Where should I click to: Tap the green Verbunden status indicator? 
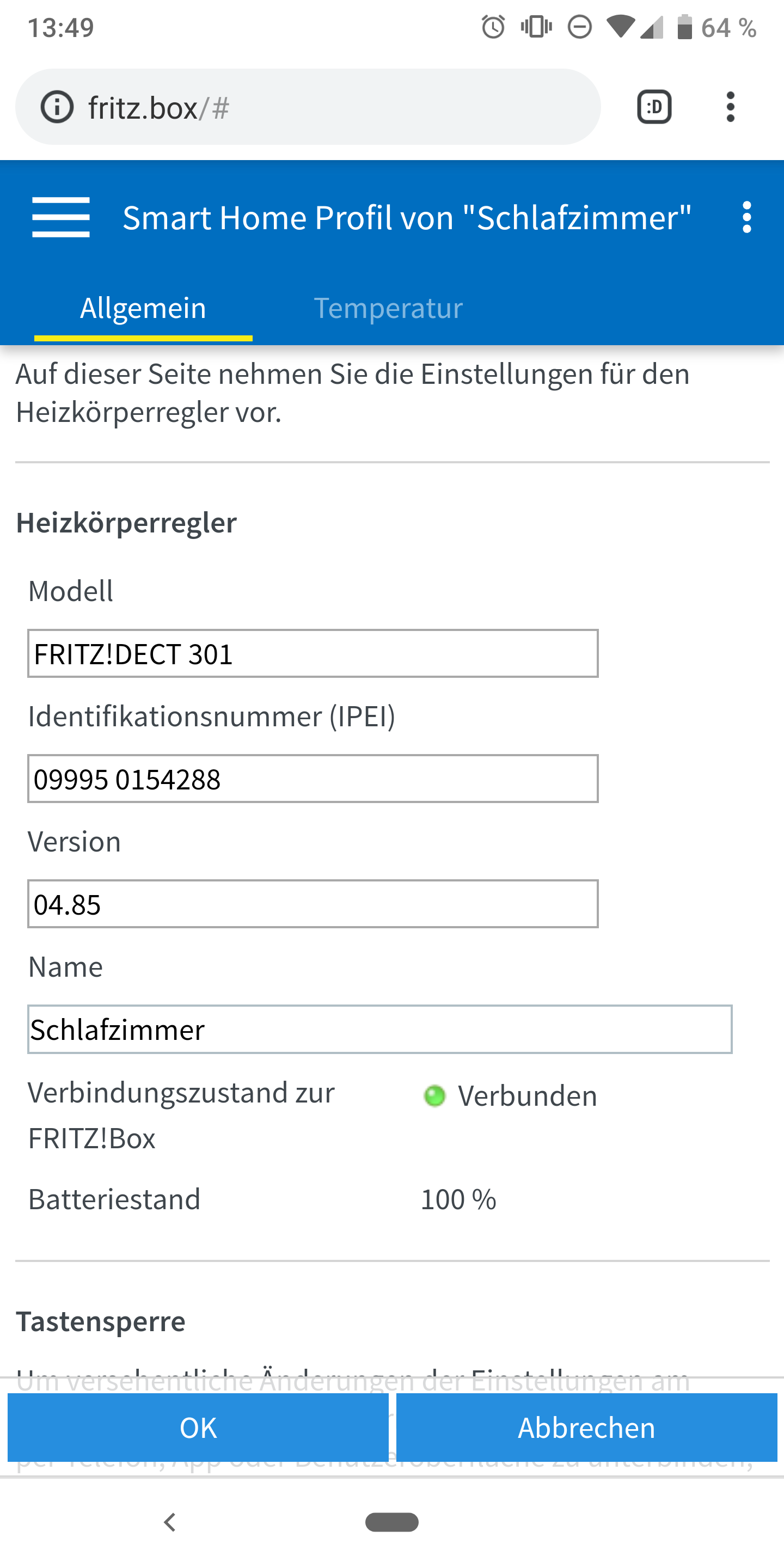click(434, 1095)
